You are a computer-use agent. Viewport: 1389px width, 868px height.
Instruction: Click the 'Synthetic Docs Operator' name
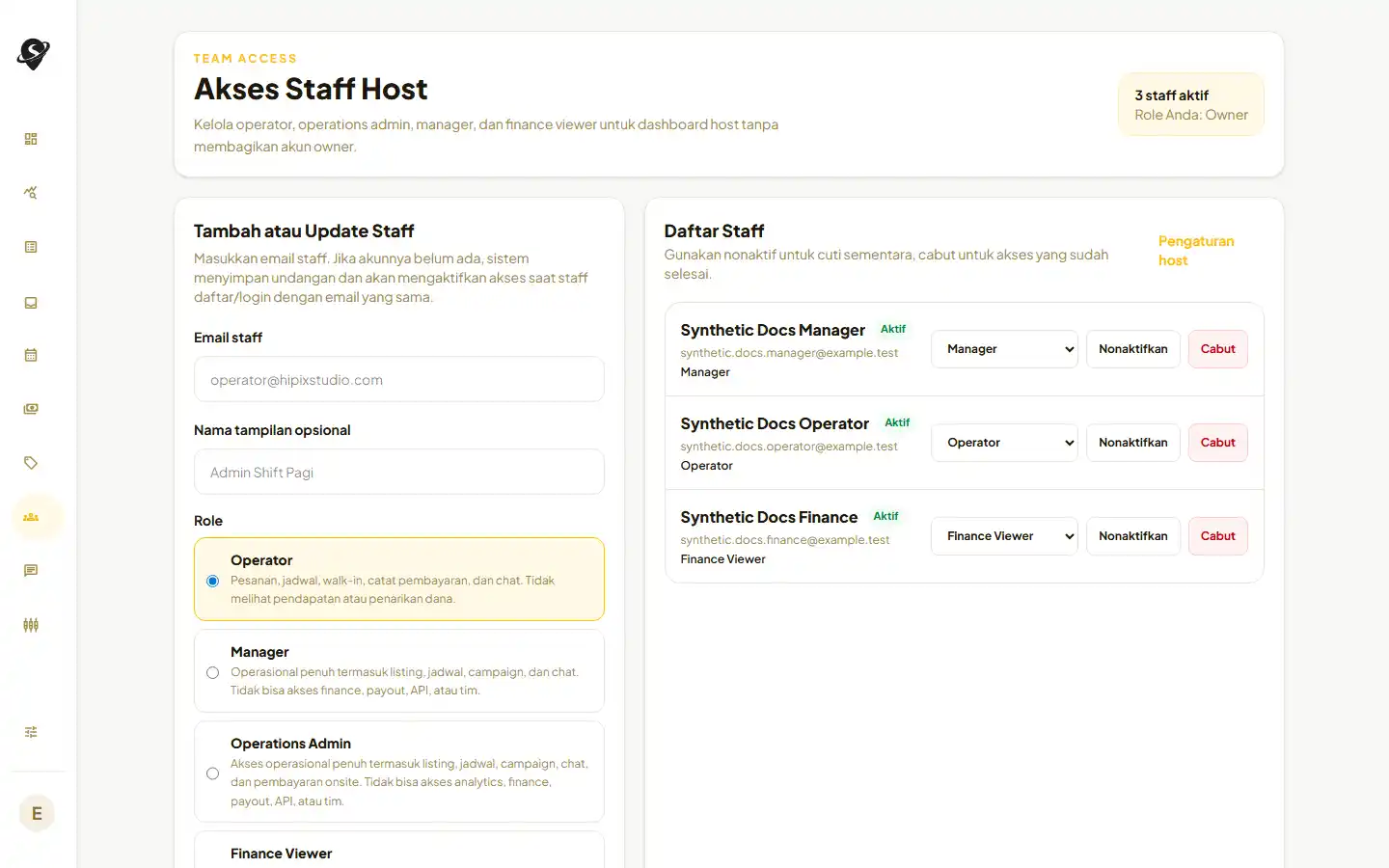coord(775,423)
